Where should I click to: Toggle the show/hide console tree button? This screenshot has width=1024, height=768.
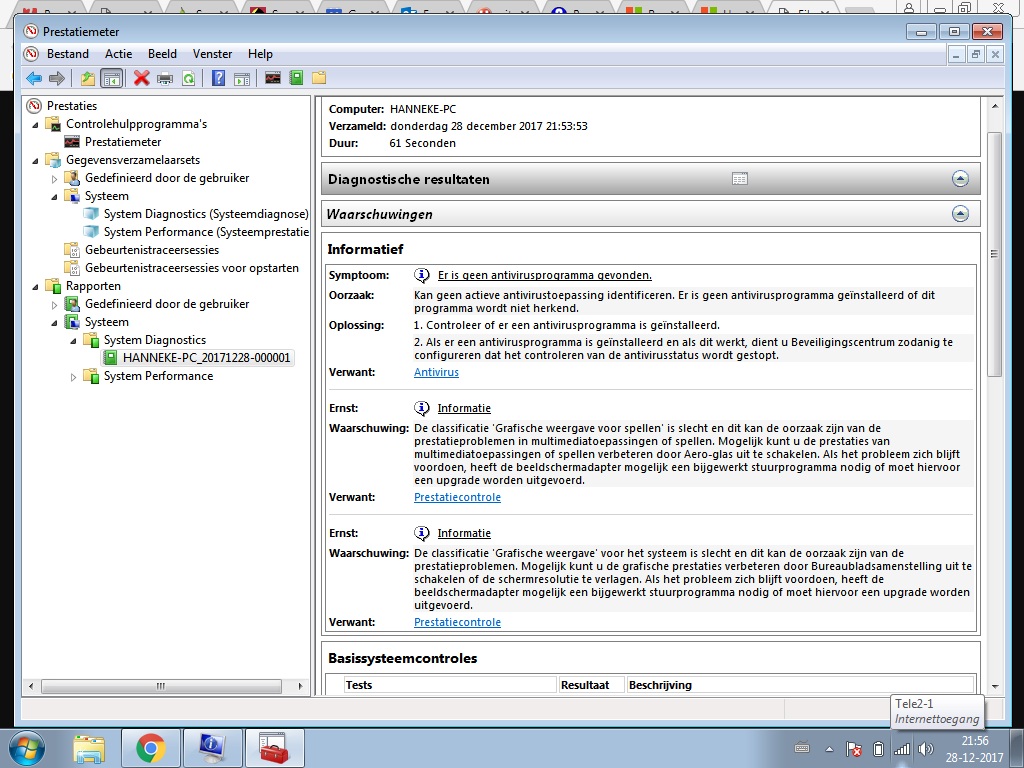[x=112, y=78]
